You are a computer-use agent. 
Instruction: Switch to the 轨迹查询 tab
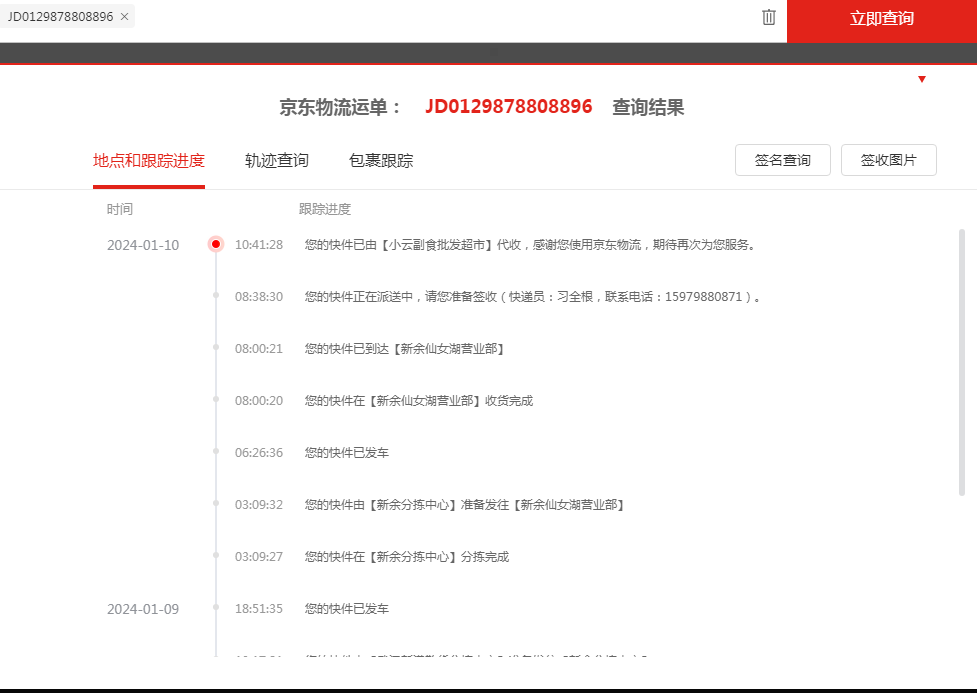[277, 161]
